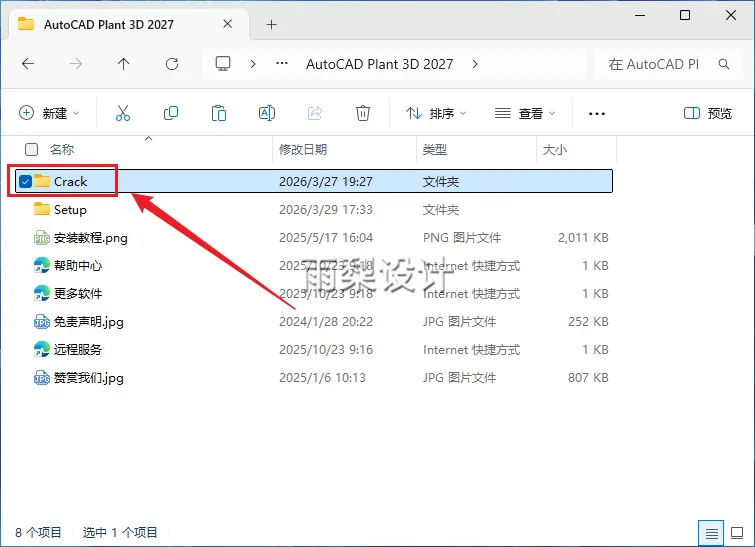Select the 远程服务 shortcut name
The height and width of the screenshot is (547, 755).
click(x=78, y=350)
